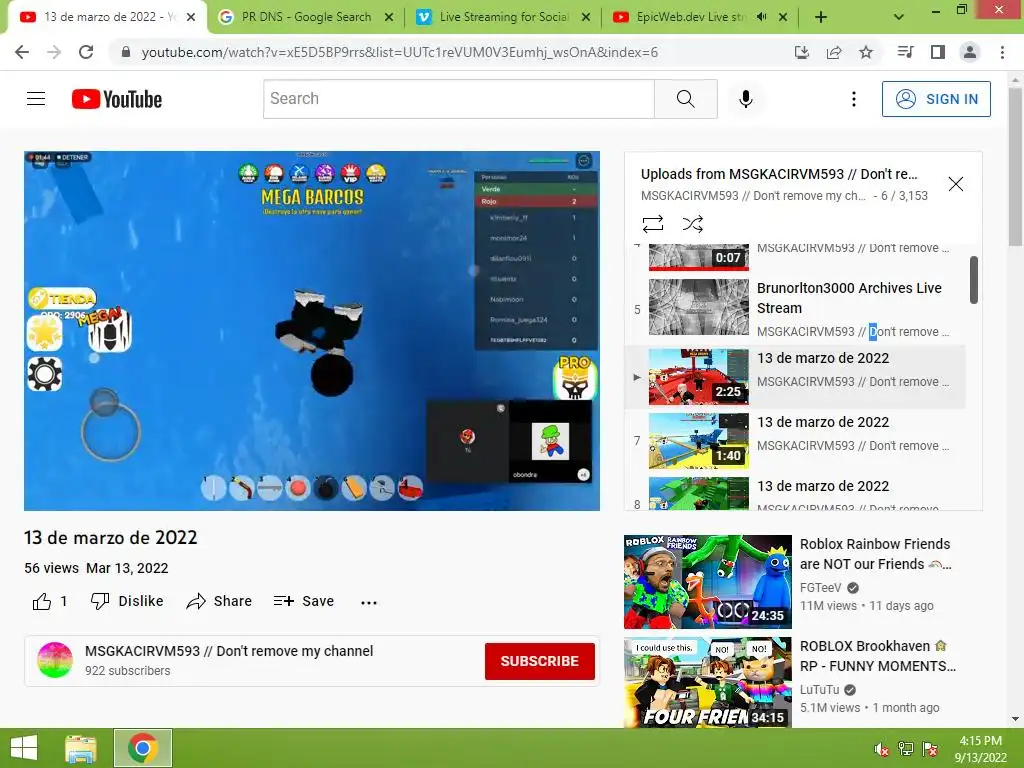Image resolution: width=1024 pixels, height=768 pixels.
Task: Close the PR DNS Google Search tab
Action: (389, 17)
